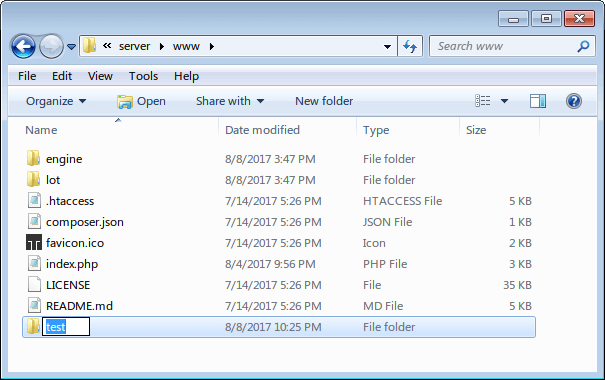This screenshot has height=380, width=605.
Task: Select the www breadcrumb
Action: [x=186, y=47]
